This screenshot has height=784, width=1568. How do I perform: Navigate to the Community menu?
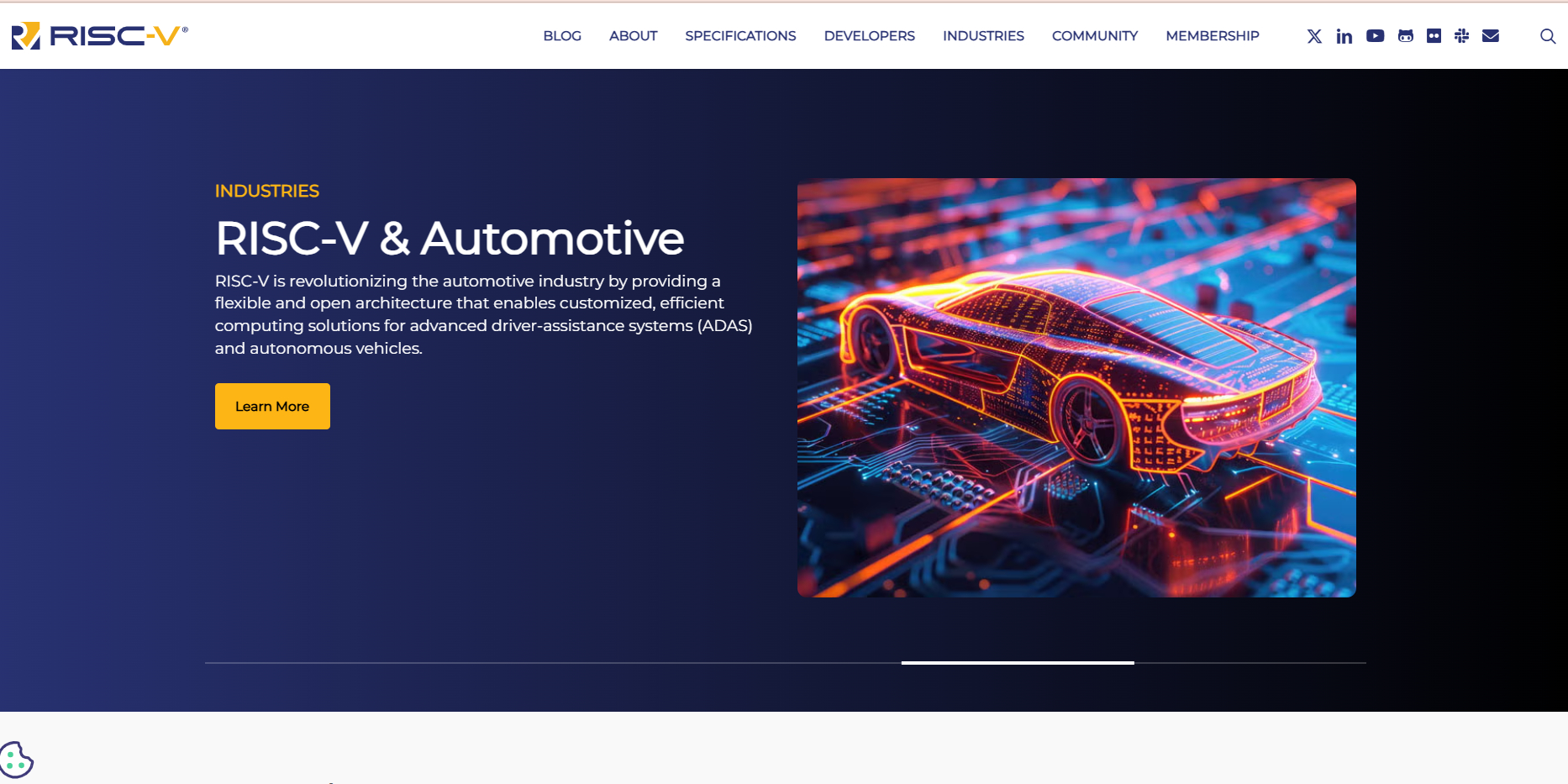click(x=1095, y=36)
